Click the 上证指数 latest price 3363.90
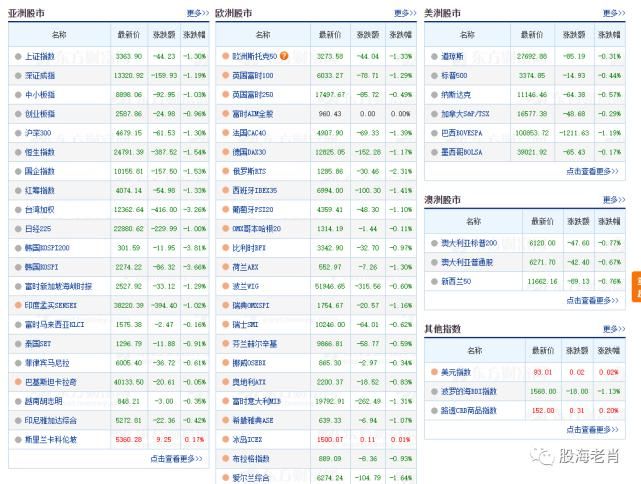Viewport: 641px width, 484px height. point(129,56)
